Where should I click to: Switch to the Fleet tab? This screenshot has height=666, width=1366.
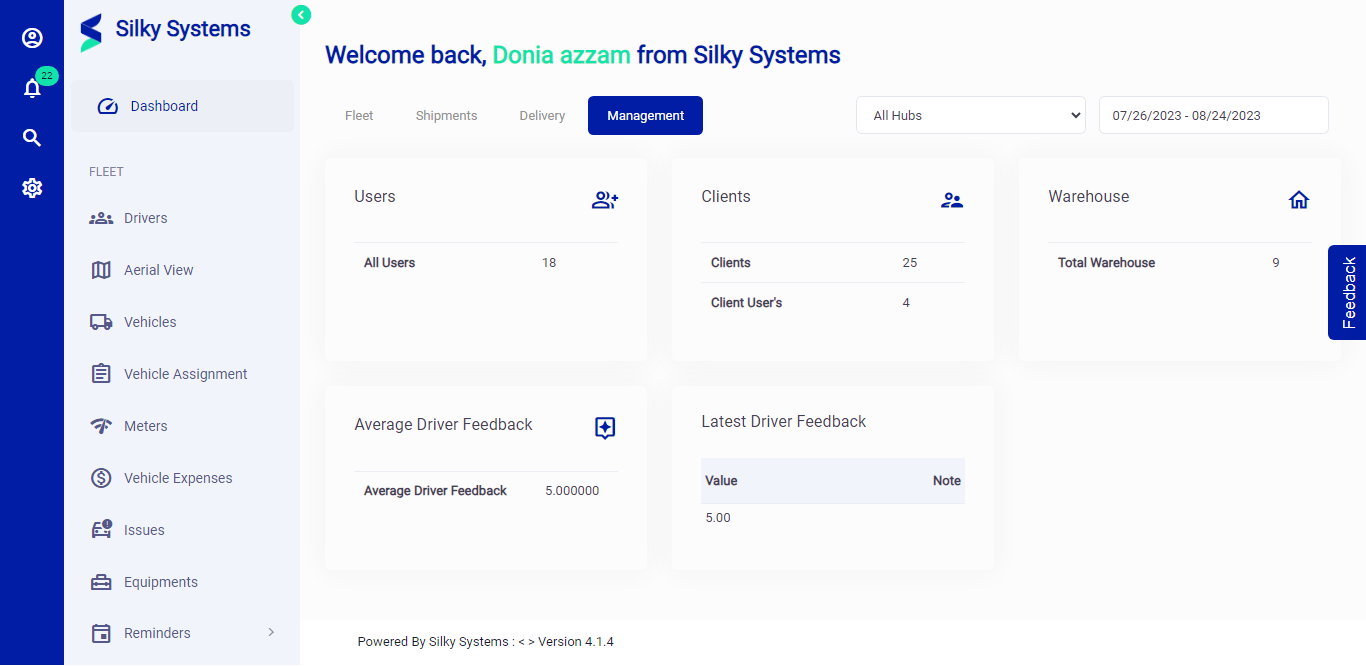pyautogui.click(x=359, y=115)
